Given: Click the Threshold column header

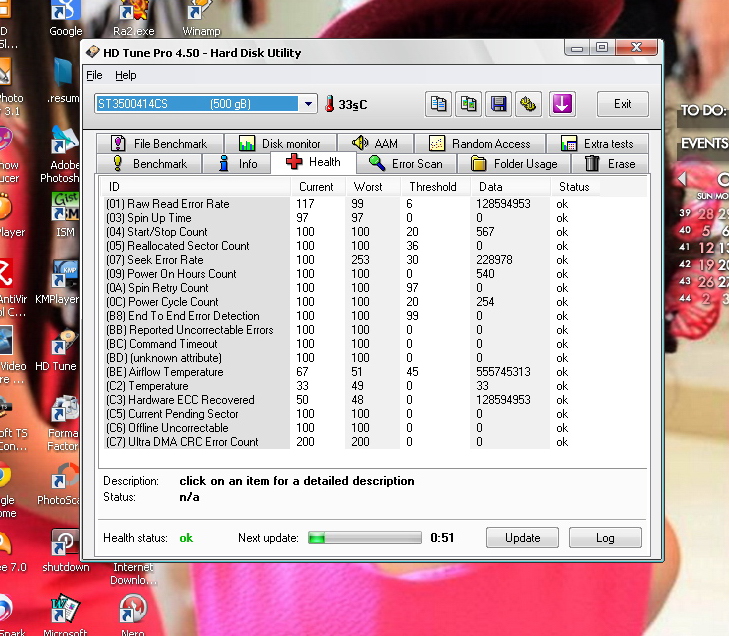Looking at the screenshot, I should (x=435, y=187).
